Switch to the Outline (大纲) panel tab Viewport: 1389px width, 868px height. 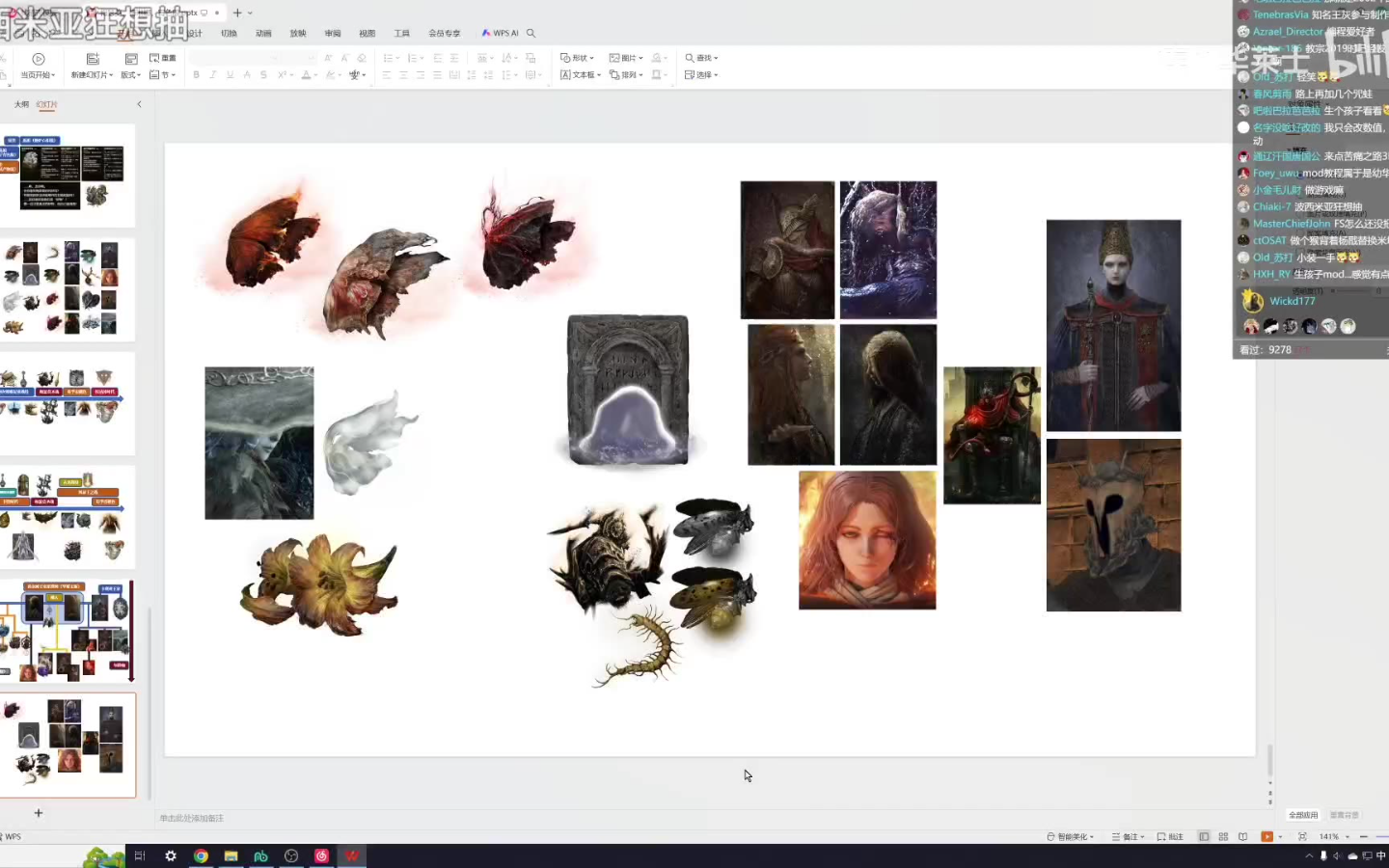tap(21, 104)
